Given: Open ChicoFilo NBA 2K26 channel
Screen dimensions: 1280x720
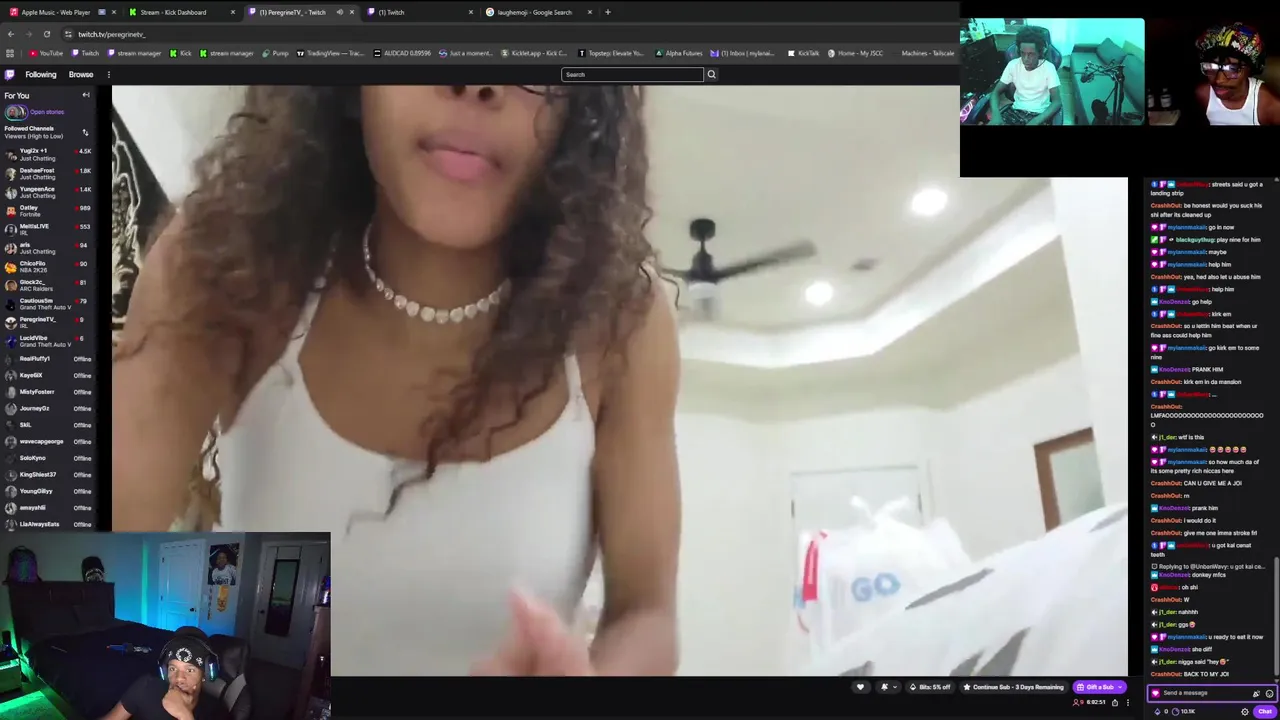Looking at the screenshot, I should pos(47,267).
